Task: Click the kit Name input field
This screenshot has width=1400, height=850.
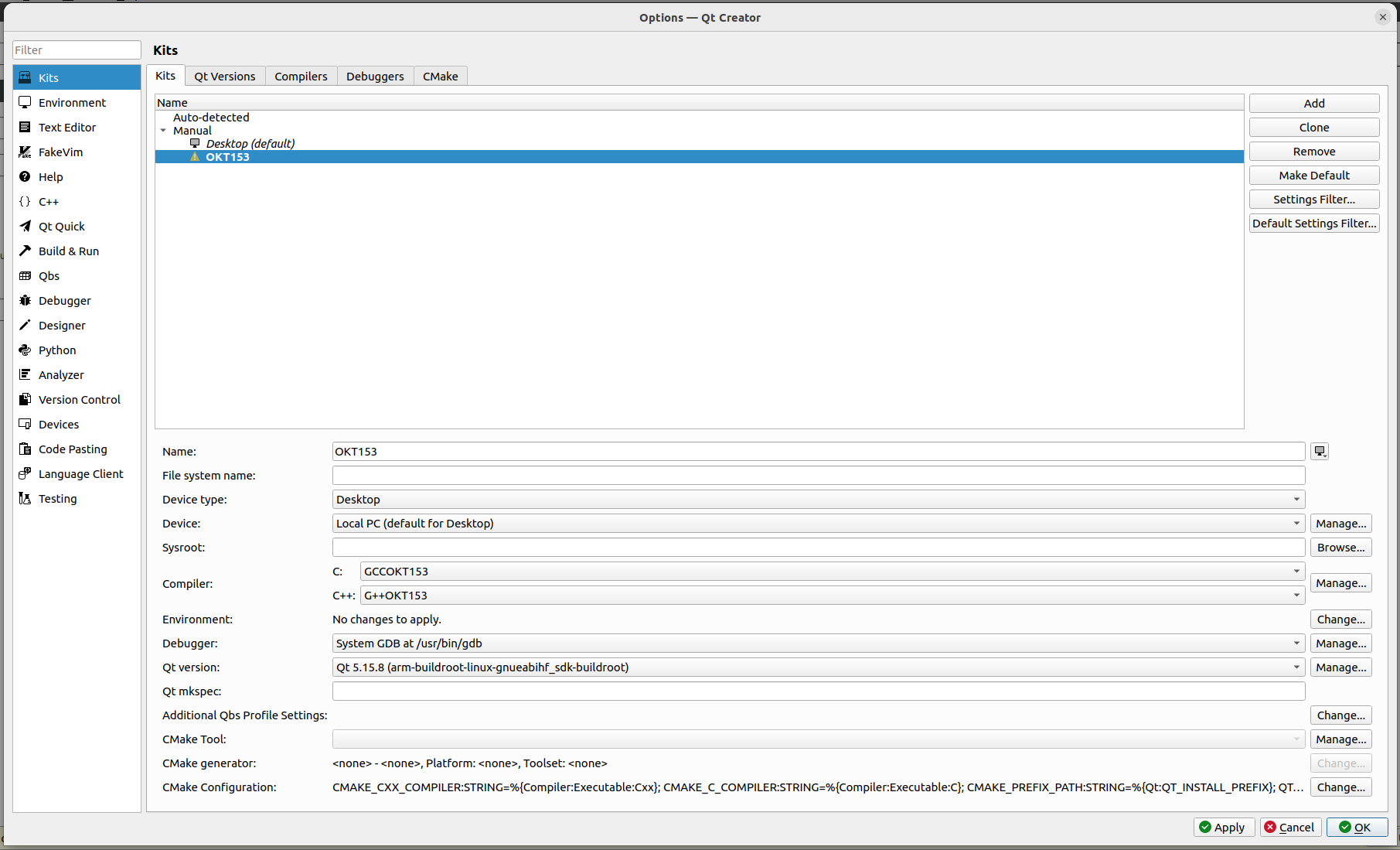Action: [x=819, y=452]
